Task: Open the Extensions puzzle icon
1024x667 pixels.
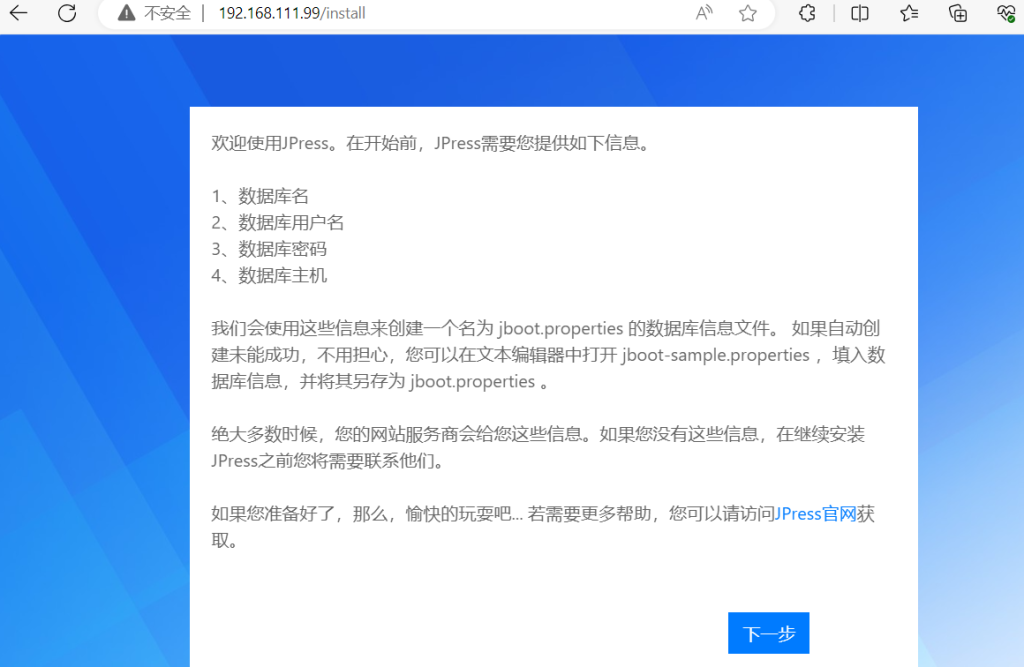Action: point(807,13)
